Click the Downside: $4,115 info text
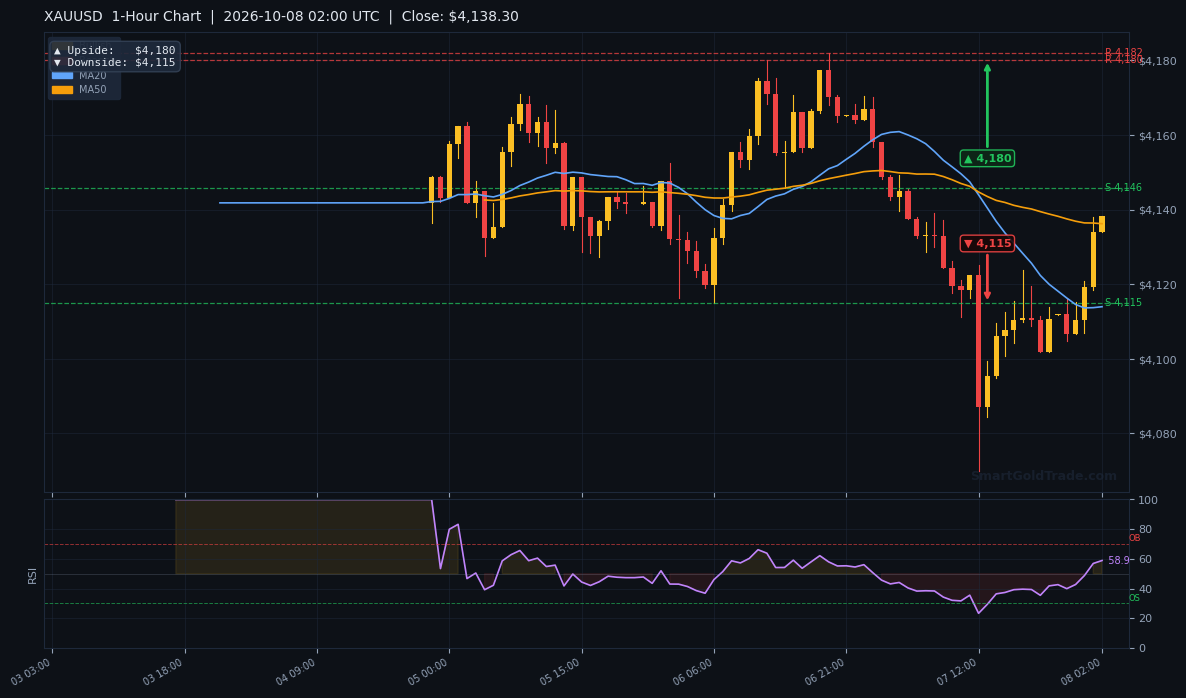The image size is (1186, 698). pyautogui.click(x=114, y=63)
